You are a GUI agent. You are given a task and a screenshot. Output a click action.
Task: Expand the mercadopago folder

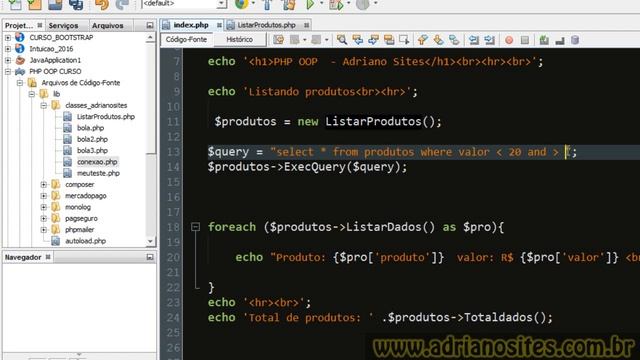pos(44,196)
